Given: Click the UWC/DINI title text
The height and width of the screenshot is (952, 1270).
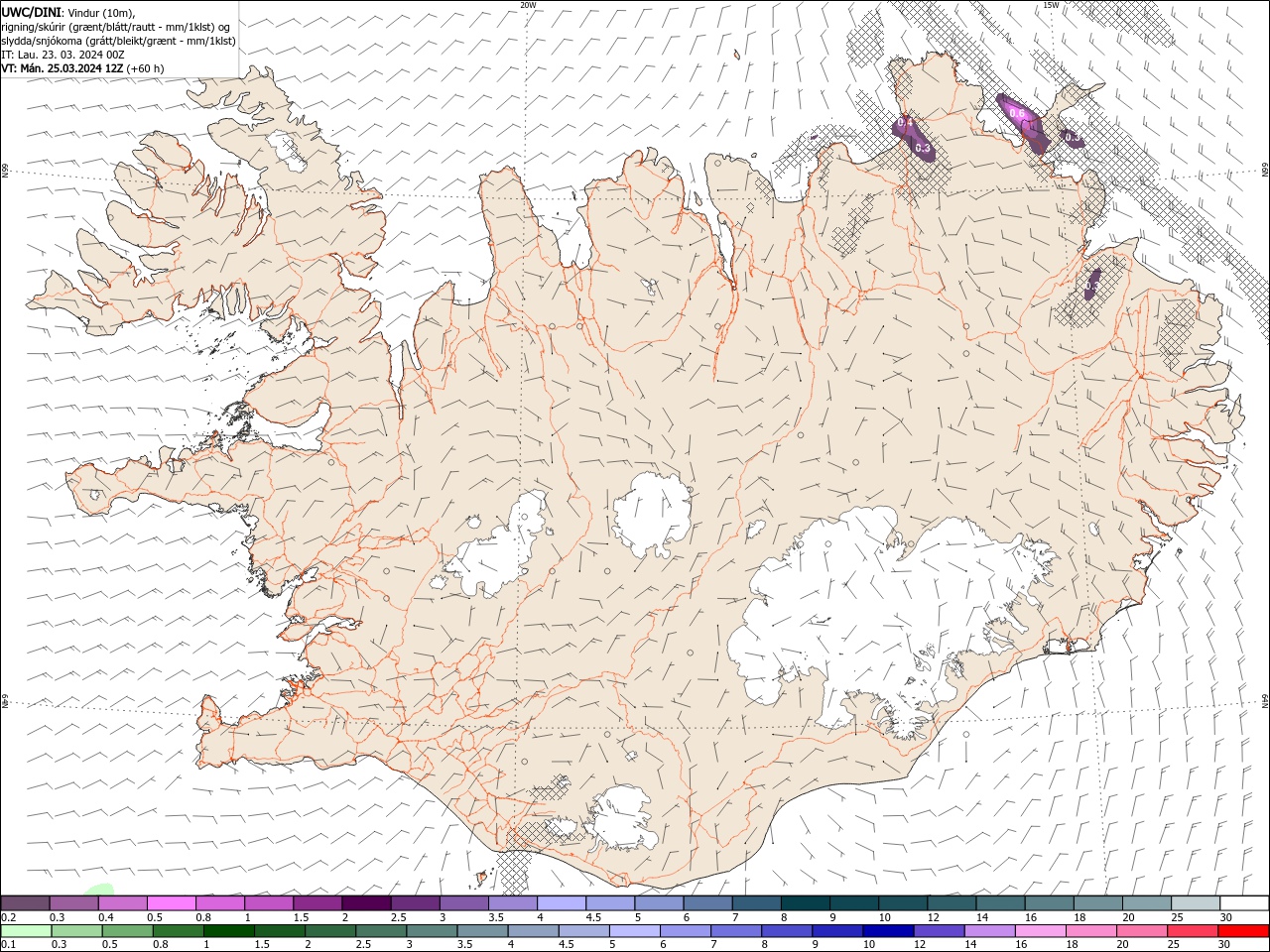Looking at the screenshot, I should point(30,11).
